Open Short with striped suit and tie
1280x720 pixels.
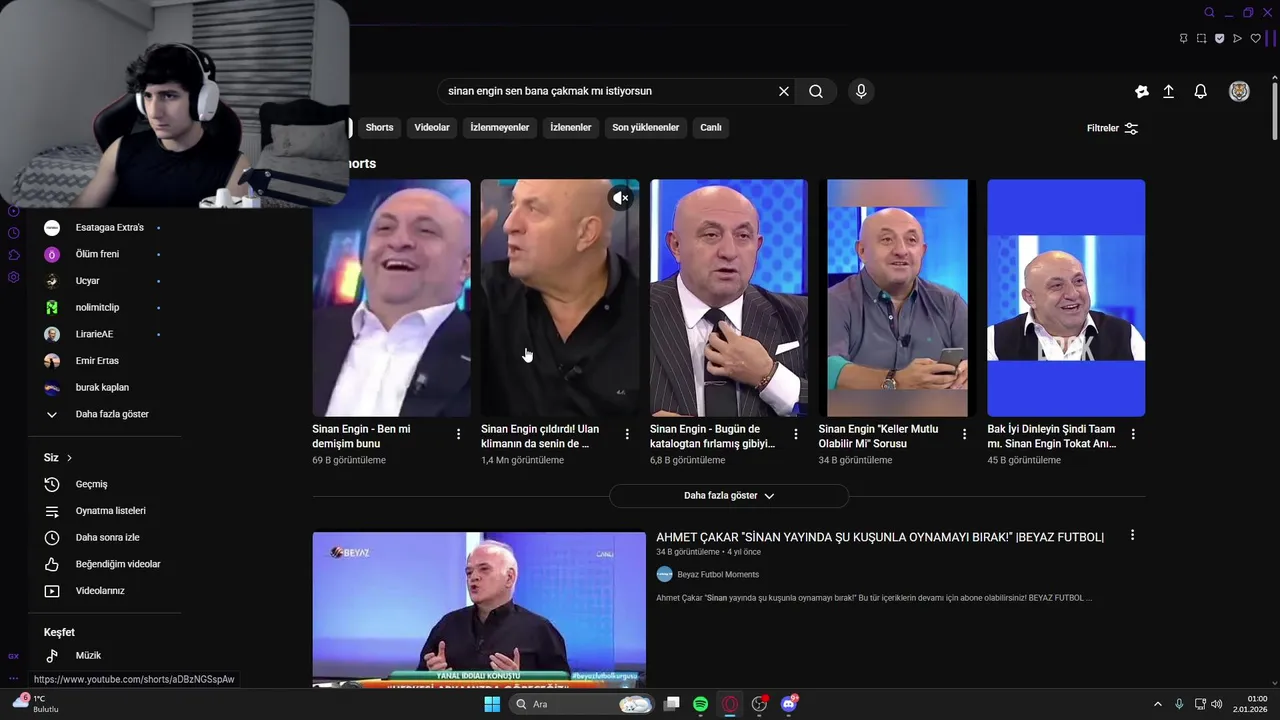(x=728, y=298)
